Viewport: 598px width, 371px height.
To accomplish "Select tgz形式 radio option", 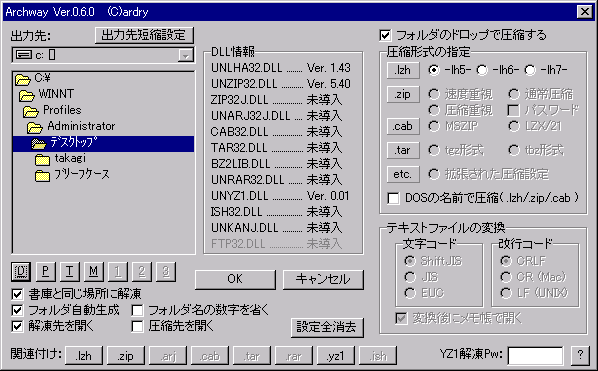I will point(456,150).
